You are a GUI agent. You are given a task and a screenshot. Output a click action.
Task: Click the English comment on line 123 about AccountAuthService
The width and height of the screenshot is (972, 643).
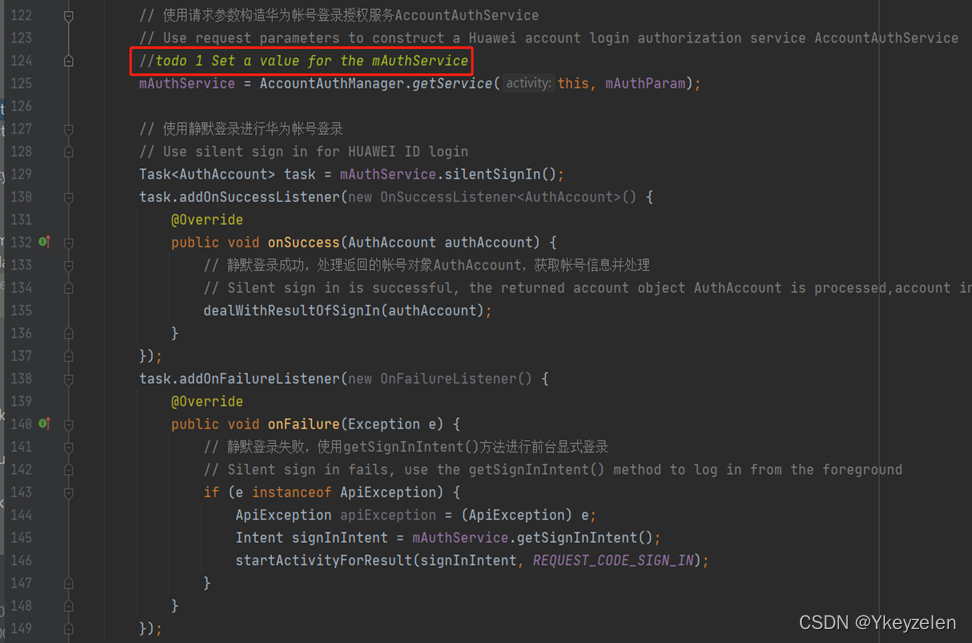click(549, 38)
